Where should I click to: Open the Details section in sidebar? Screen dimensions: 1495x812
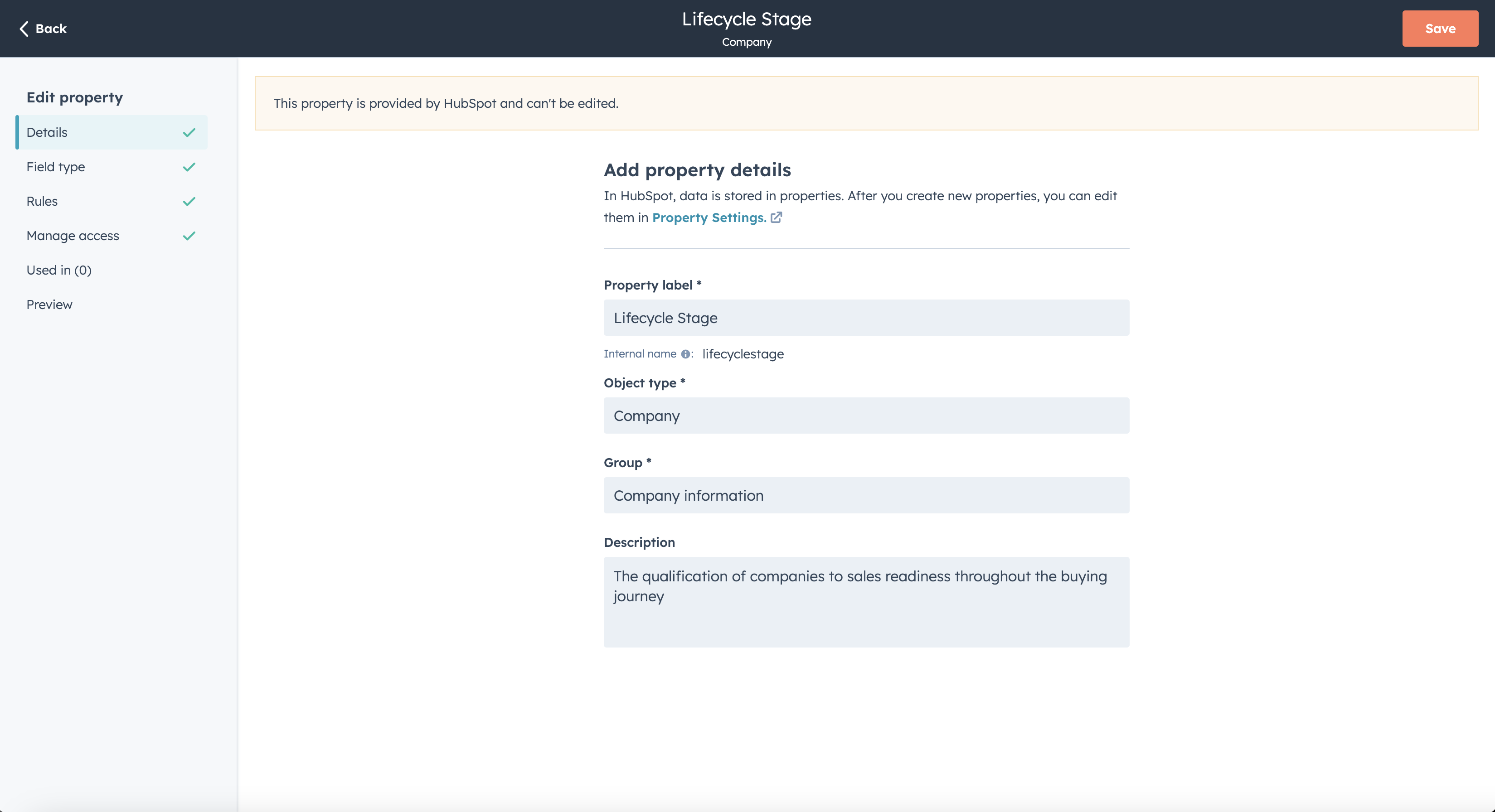[x=47, y=132]
